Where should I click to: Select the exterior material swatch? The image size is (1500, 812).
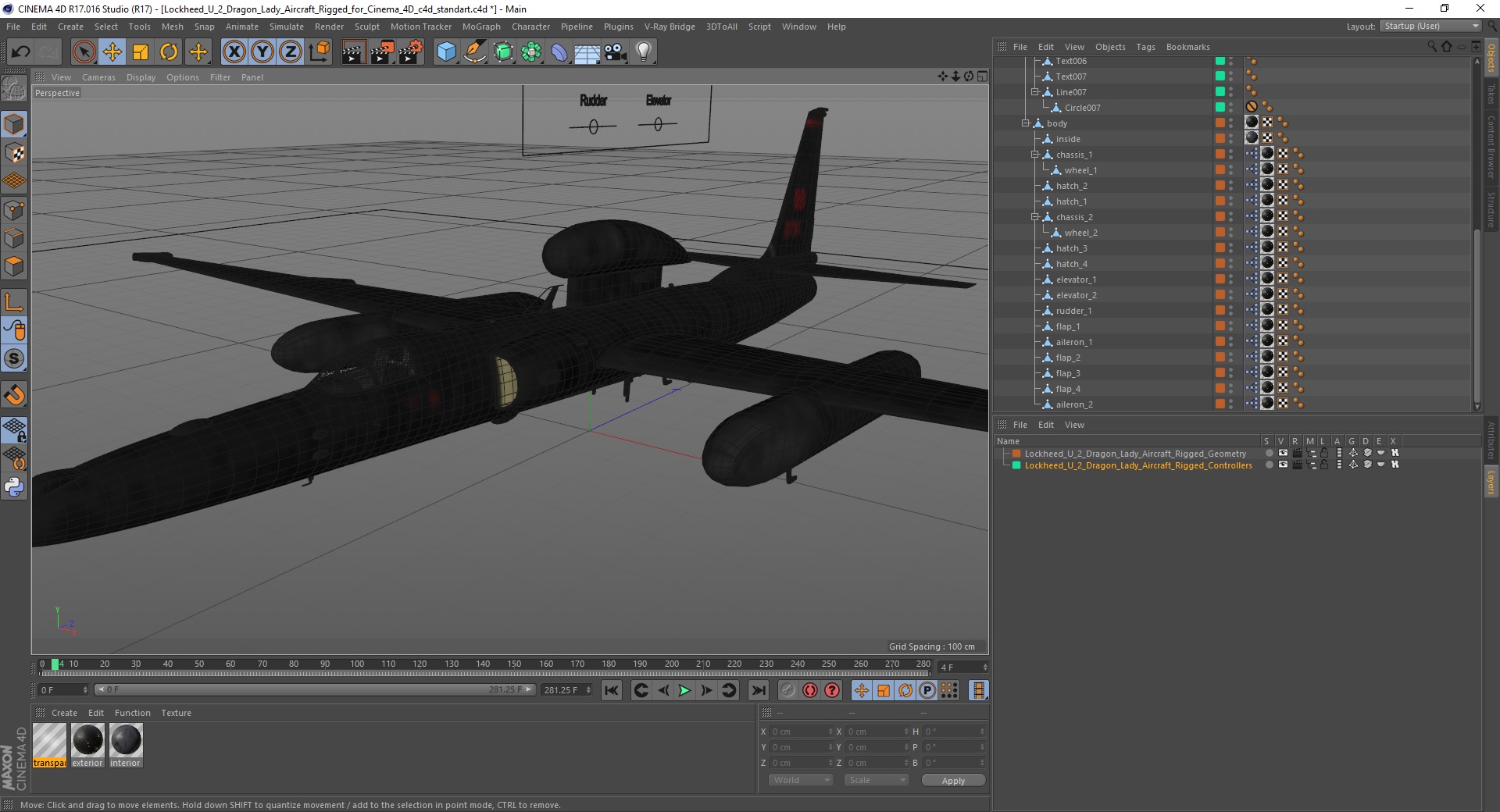tap(87, 745)
